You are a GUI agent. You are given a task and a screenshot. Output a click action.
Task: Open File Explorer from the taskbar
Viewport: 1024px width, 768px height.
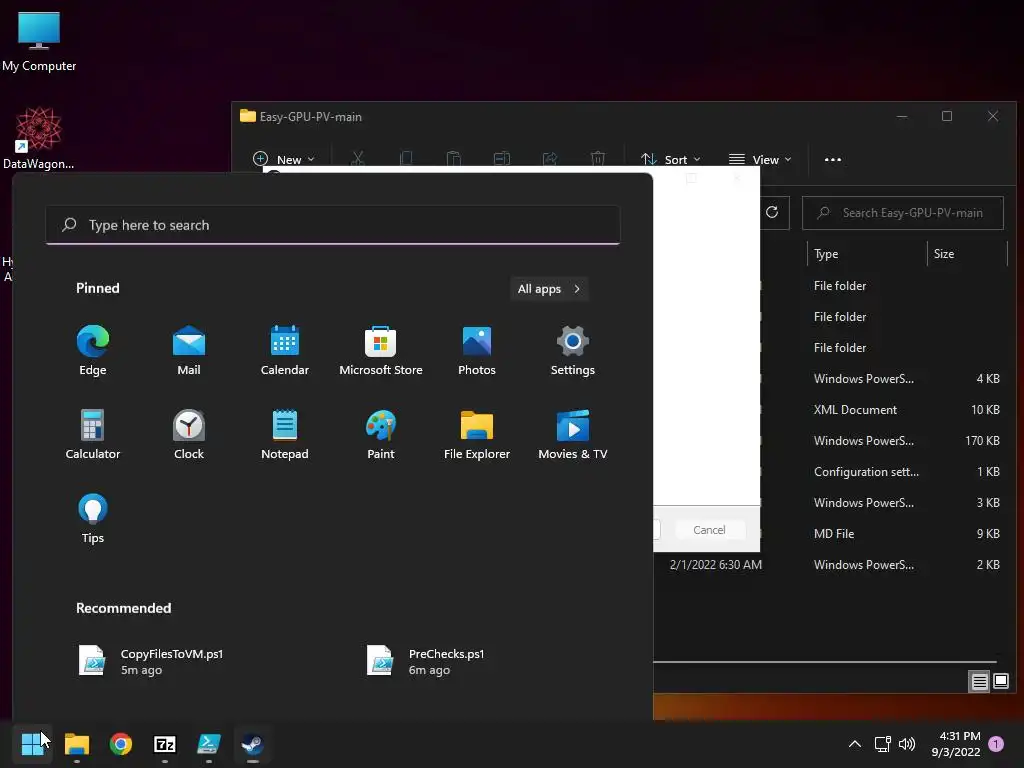(76, 744)
